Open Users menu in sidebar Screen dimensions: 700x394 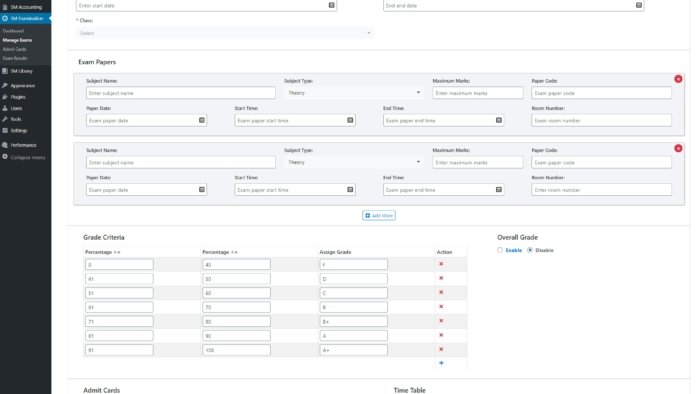25,108
